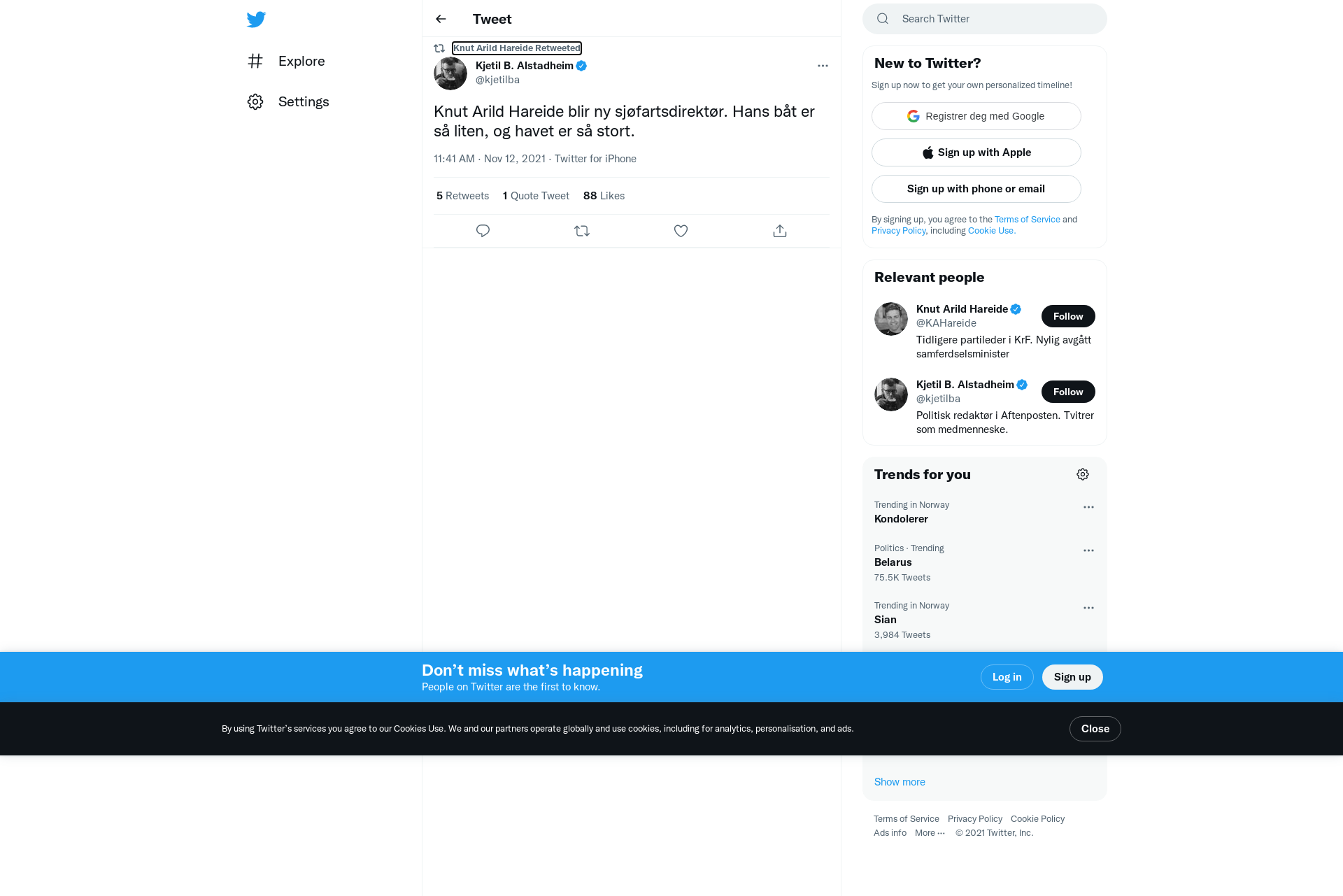This screenshot has height=896, width=1343.
Task: Open Kjetil B. Alstadheim's tweet avatar
Action: tap(450, 73)
